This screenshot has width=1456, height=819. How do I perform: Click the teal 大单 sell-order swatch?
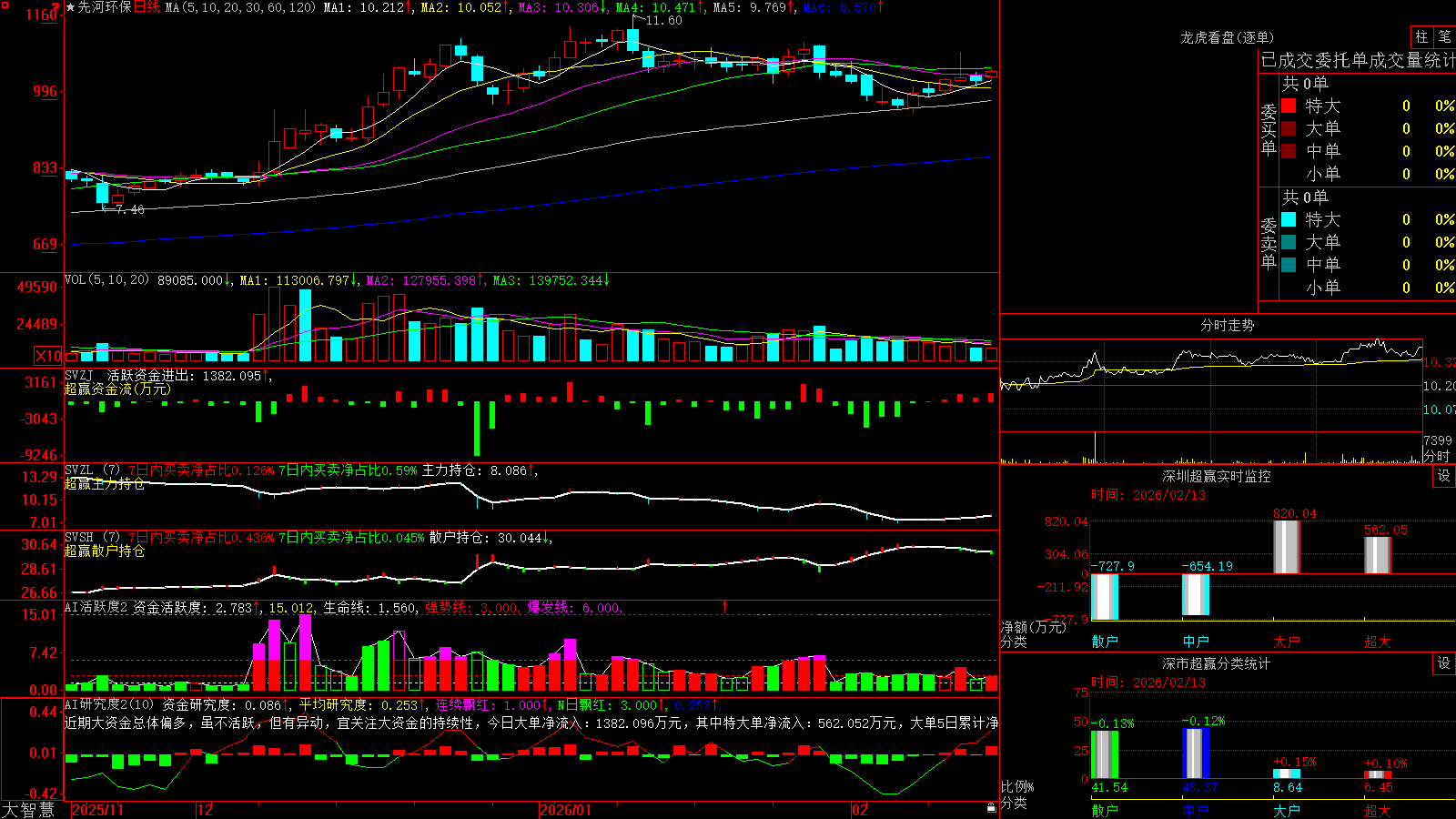coord(1289,242)
